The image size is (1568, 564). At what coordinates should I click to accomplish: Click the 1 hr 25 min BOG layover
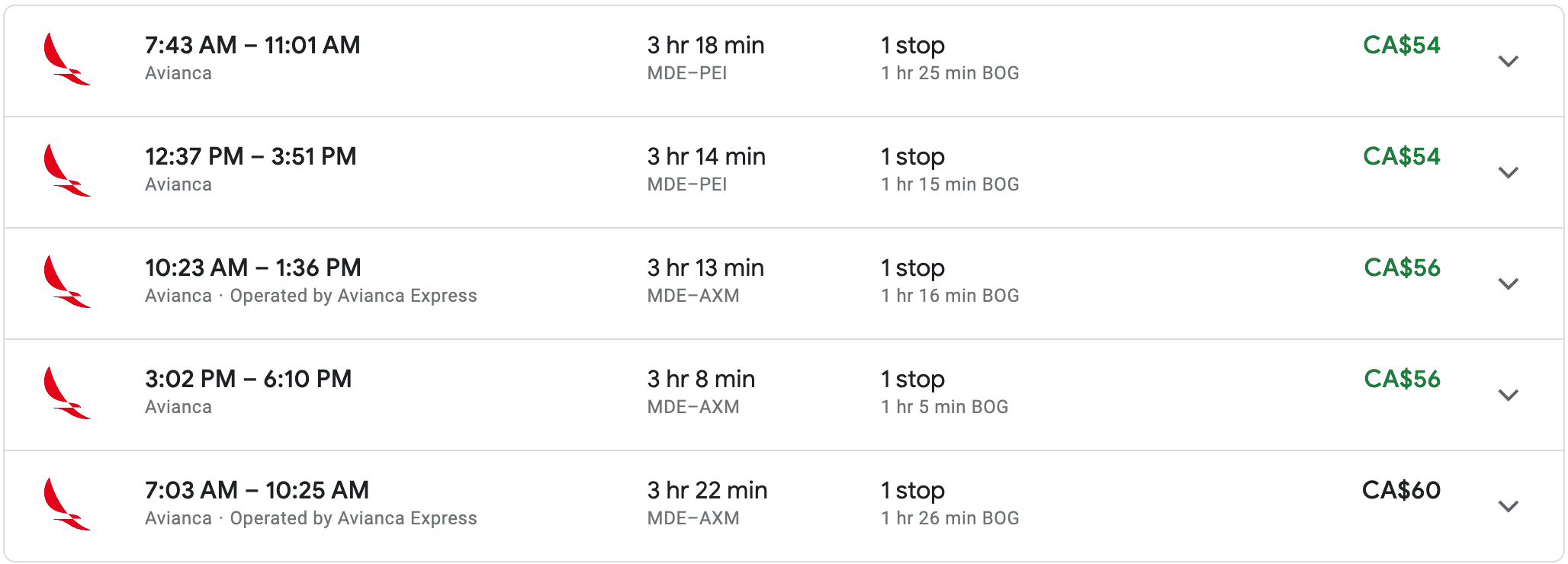(949, 73)
